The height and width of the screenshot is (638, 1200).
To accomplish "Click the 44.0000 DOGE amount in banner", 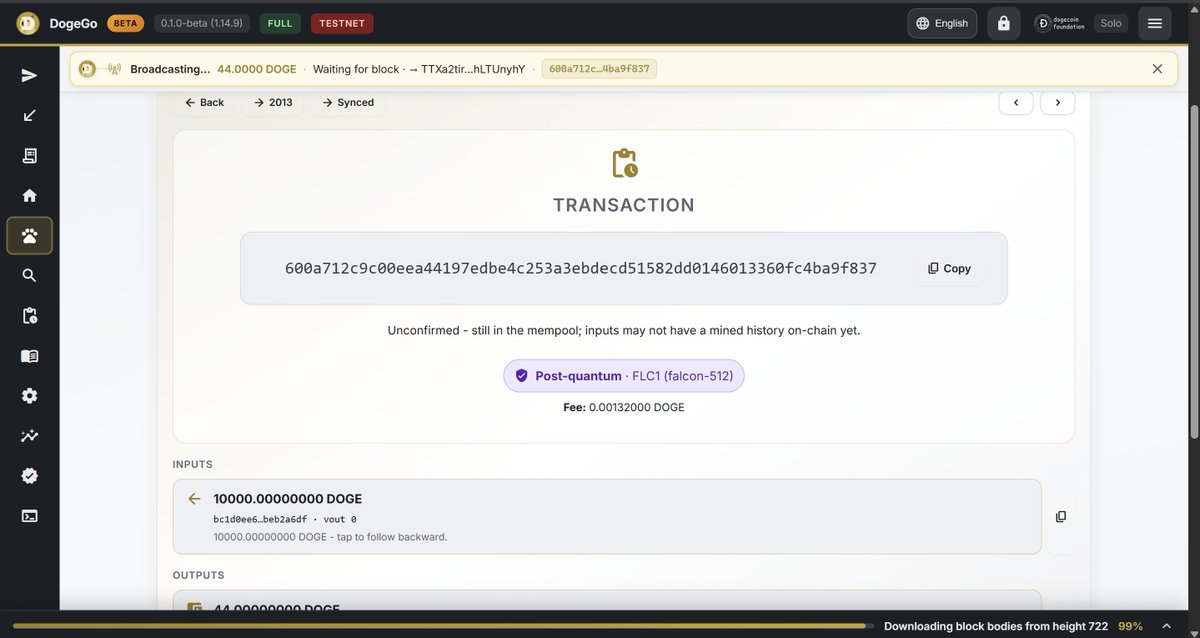I will (257, 69).
